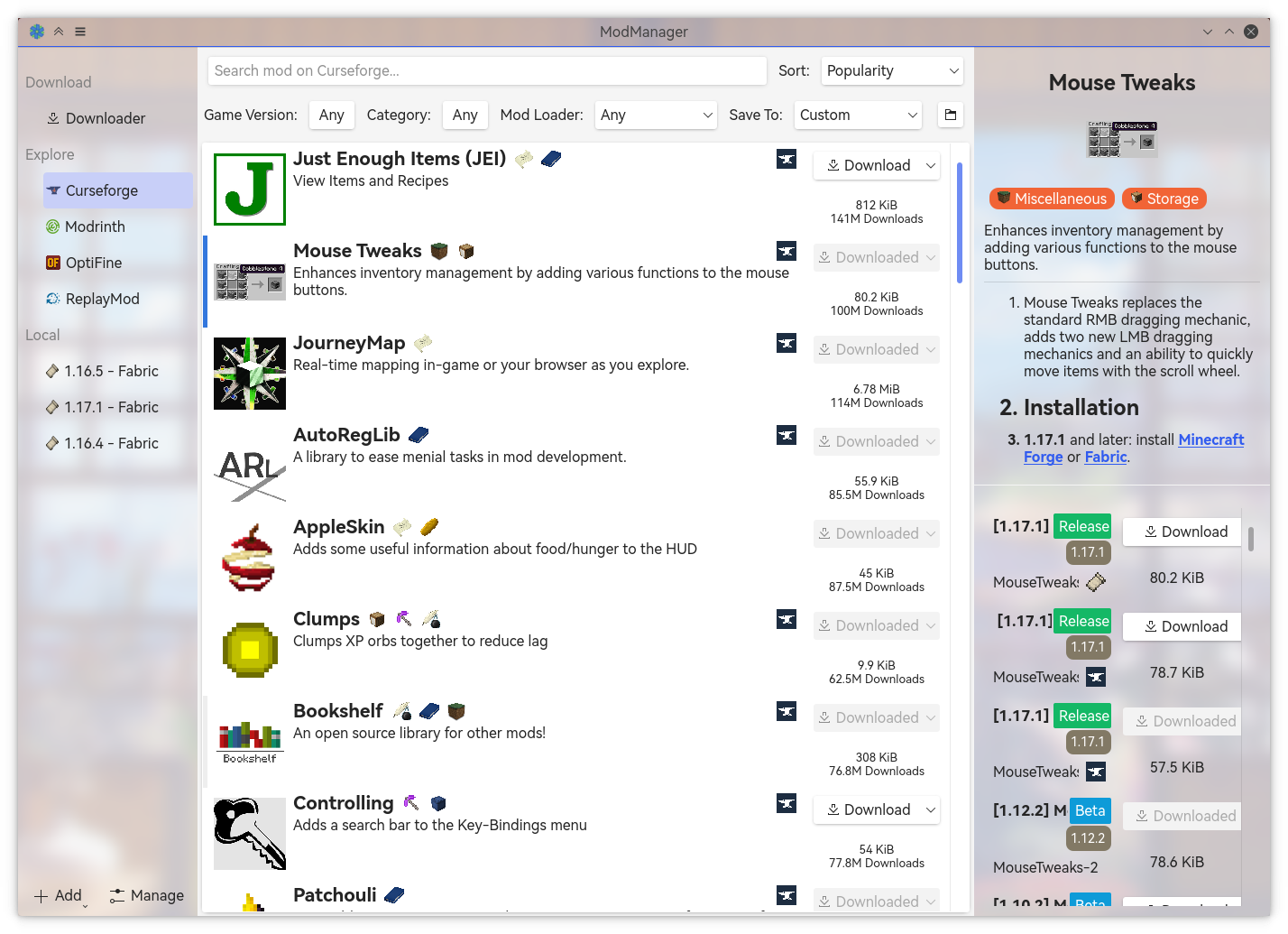Select the AutoRegLib mod entry title
This screenshot has height=934, width=1288.
pyautogui.click(x=346, y=435)
